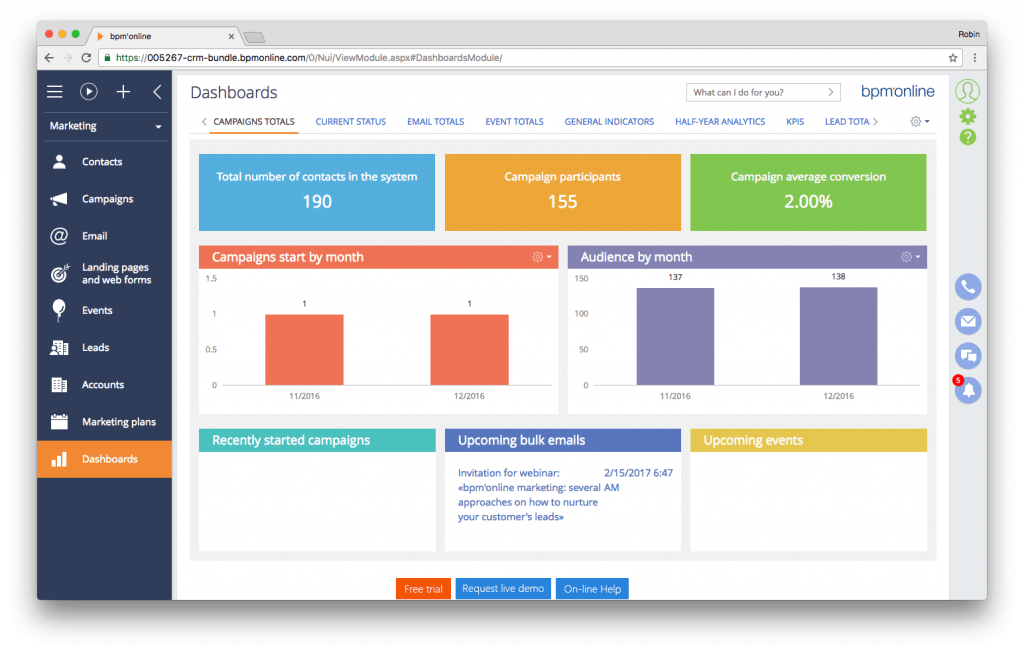Image resolution: width=1024 pixels, height=653 pixels.
Task: Open notifications via the bell icon
Action: 967,390
